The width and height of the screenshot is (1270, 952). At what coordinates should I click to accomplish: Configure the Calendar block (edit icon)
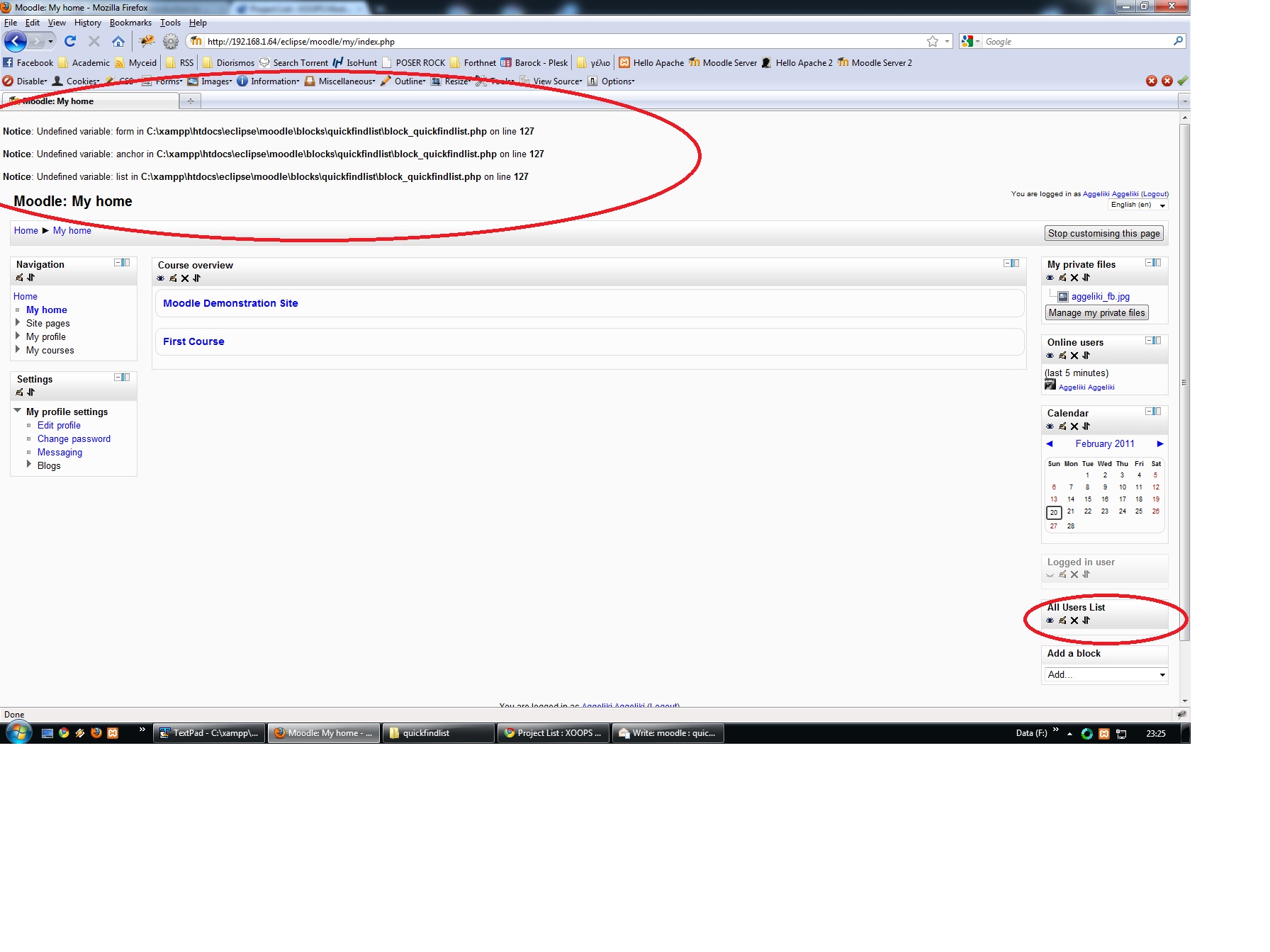click(x=1062, y=426)
